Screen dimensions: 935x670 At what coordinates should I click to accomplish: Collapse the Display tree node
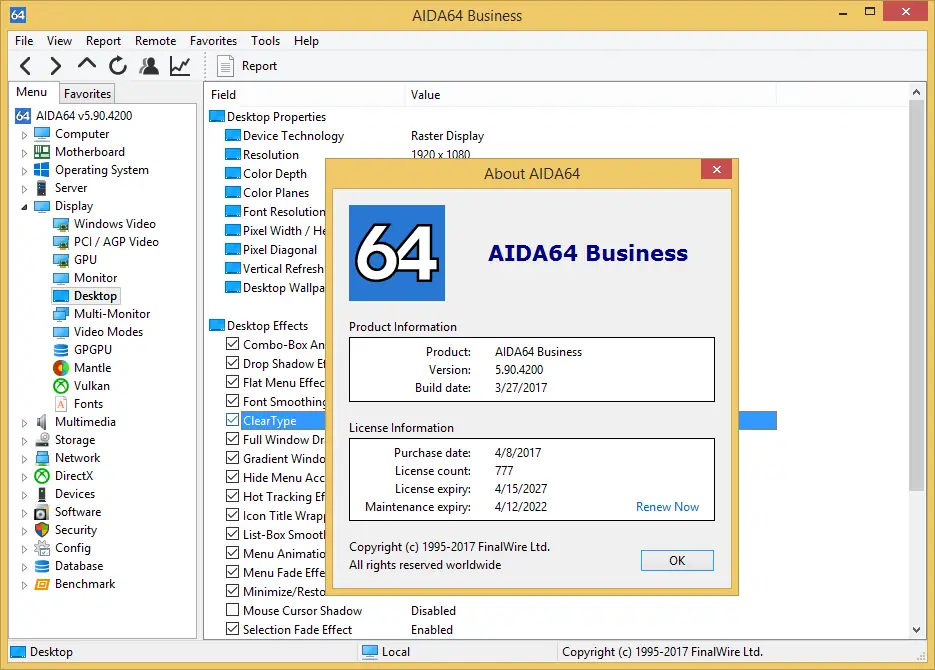click(x=24, y=207)
